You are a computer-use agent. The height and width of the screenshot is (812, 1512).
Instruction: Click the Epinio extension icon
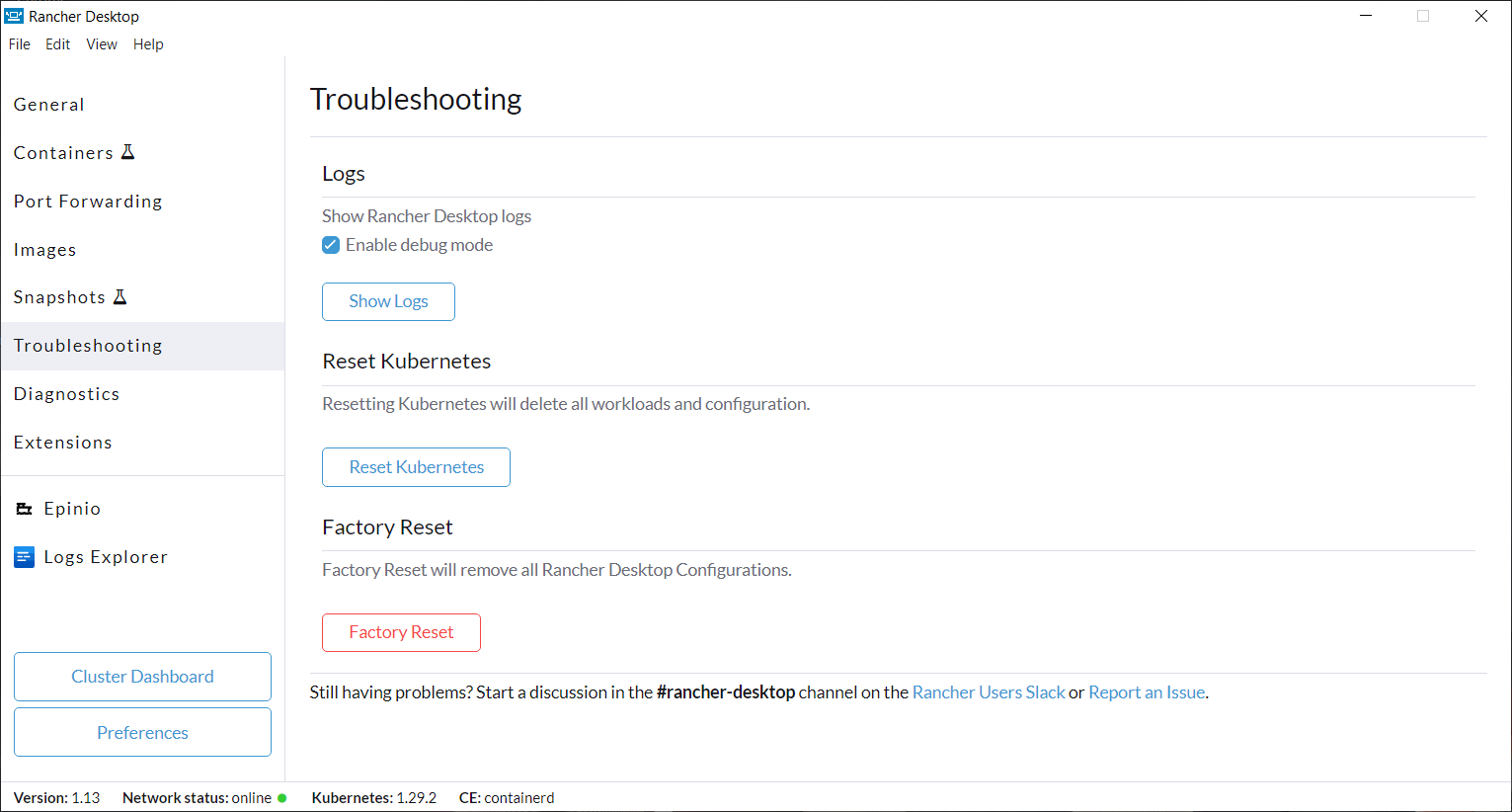point(25,509)
